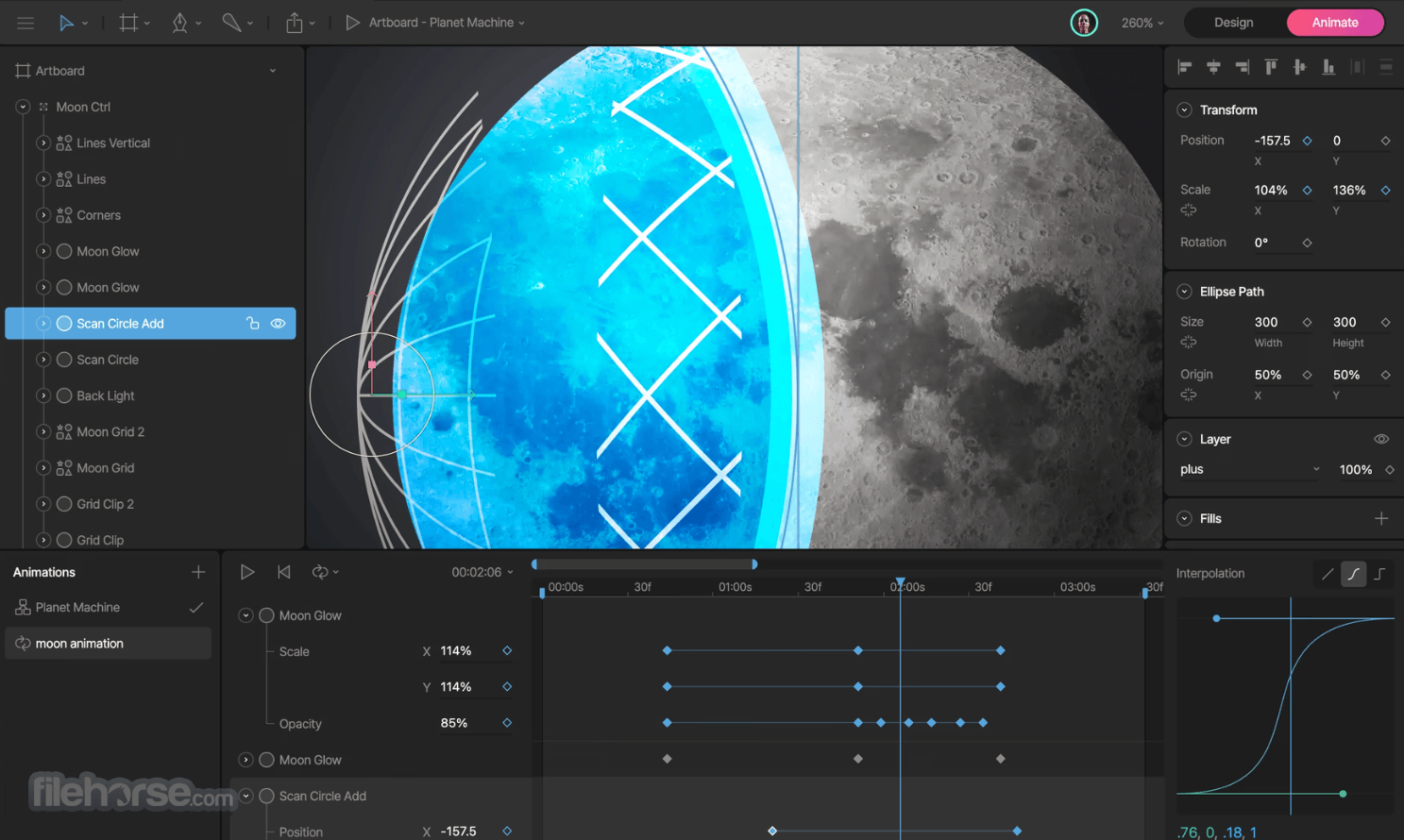The height and width of the screenshot is (840, 1404).
Task: Toggle Scan Circle Add lock
Action: 252,324
